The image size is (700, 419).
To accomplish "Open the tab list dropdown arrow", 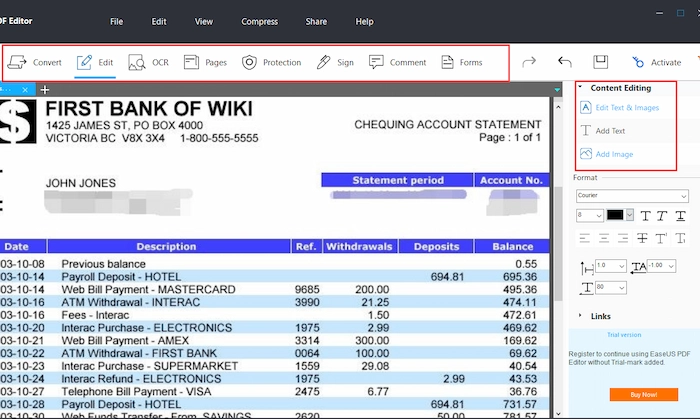I will point(557,90).
